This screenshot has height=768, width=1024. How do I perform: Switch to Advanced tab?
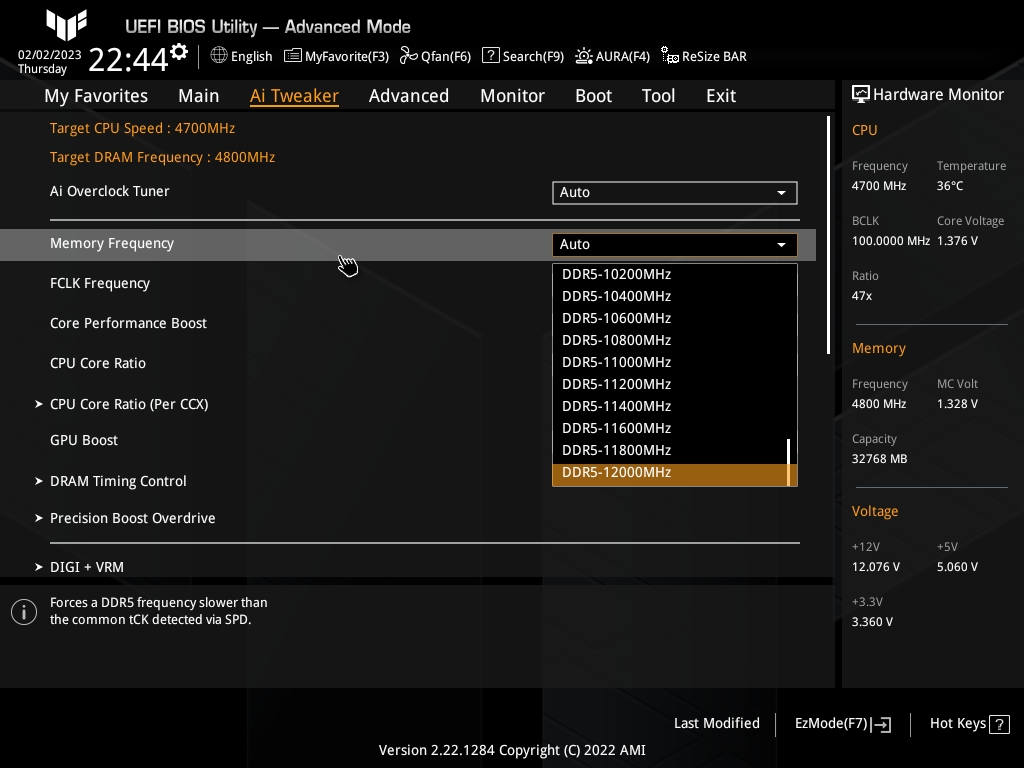click(x=409, y=96)
